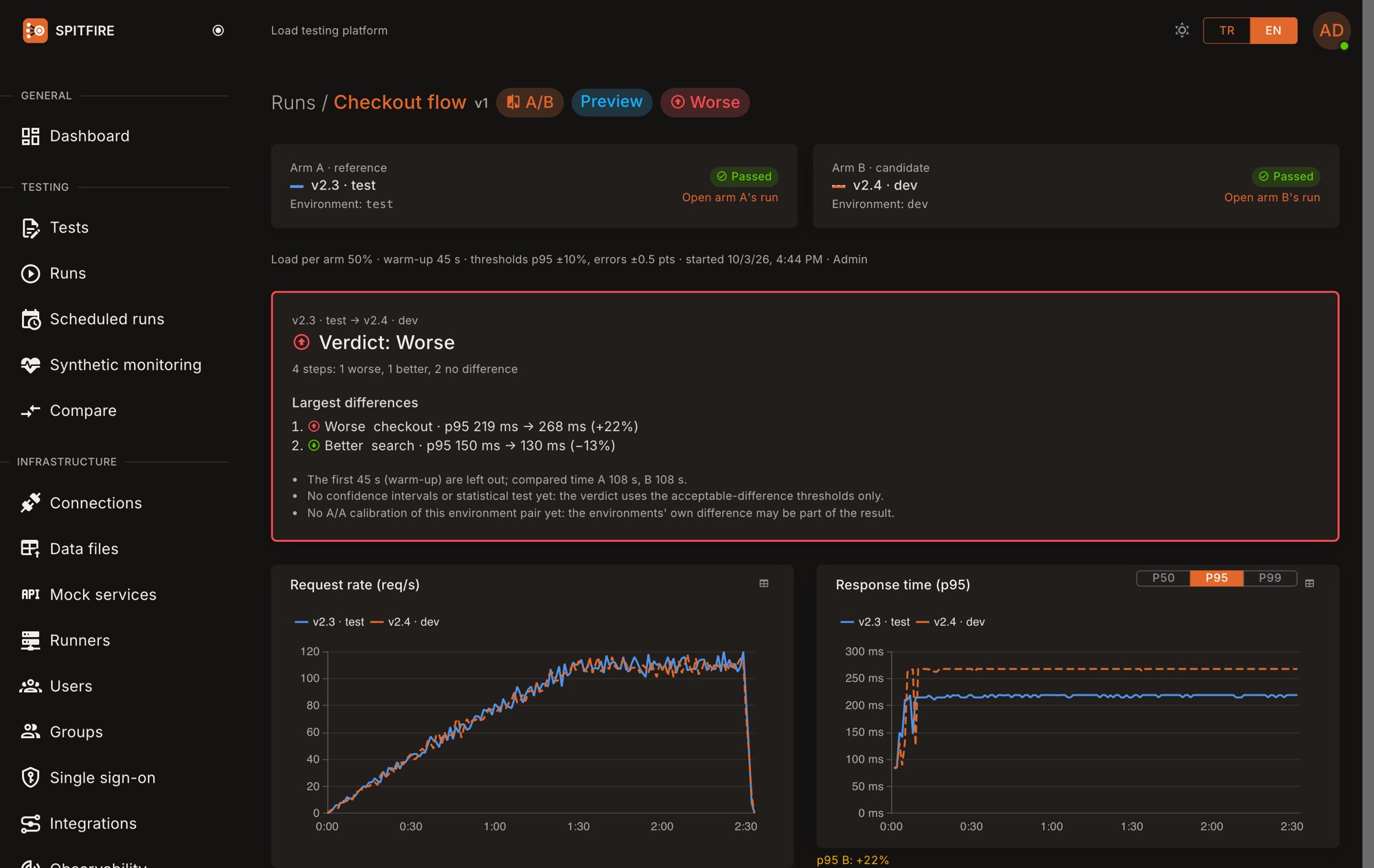The width and height of the screenshot is (1374, 868).
Task: Click the Runs breadcrumb link
Action: point(293,102)
